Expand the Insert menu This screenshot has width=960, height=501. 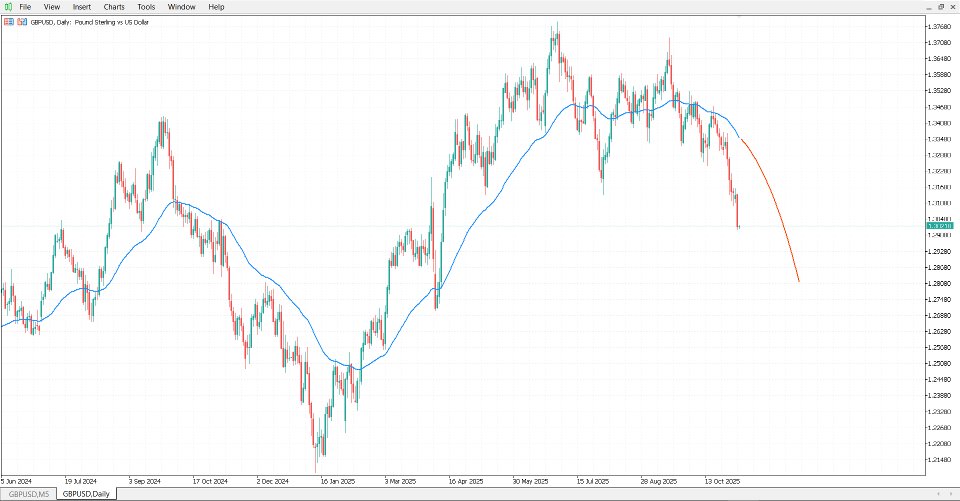click(82, 6)
